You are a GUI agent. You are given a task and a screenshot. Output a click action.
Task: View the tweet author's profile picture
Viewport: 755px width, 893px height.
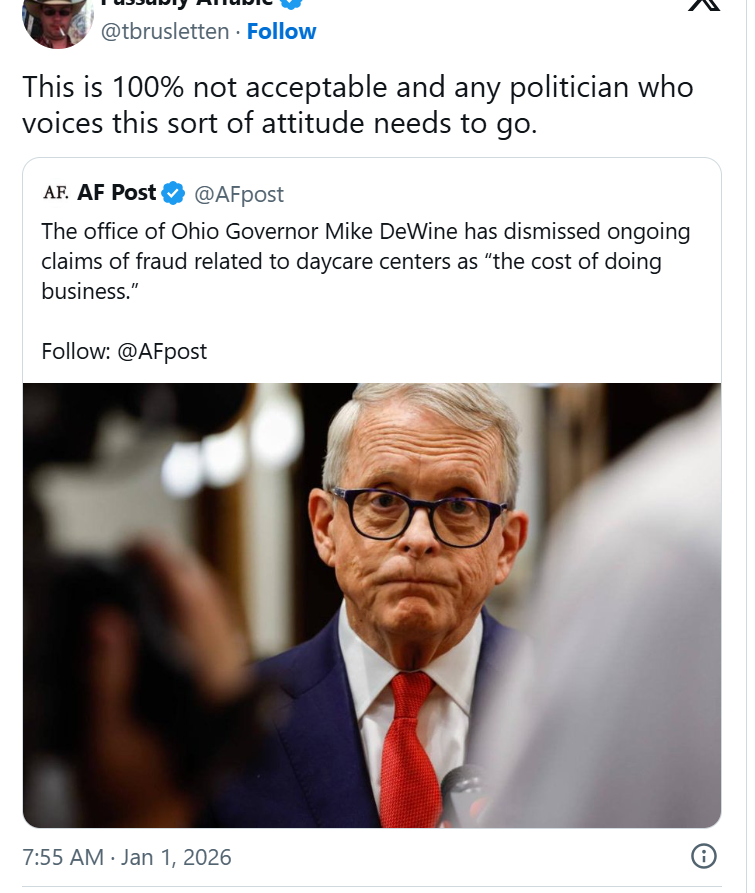[58, 22]
